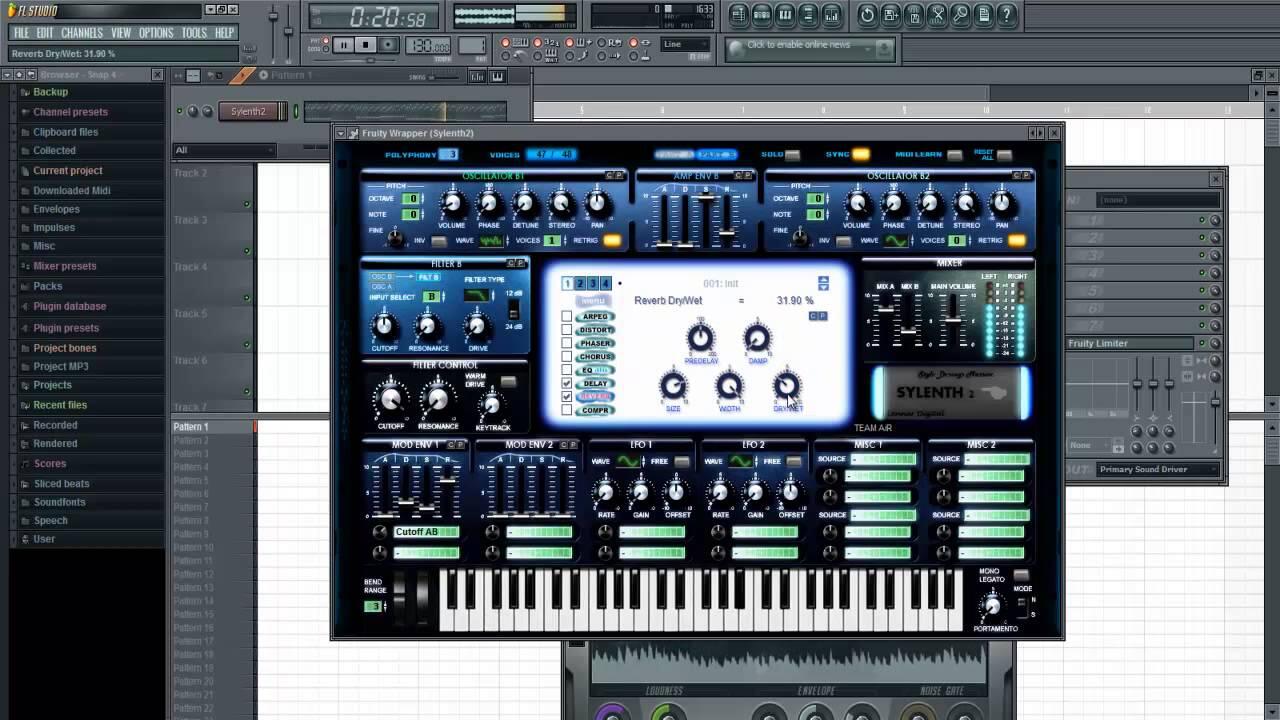Enable the COMPR effect checkbox
This screenshot has height=720, width=1280.
point(567,410)
